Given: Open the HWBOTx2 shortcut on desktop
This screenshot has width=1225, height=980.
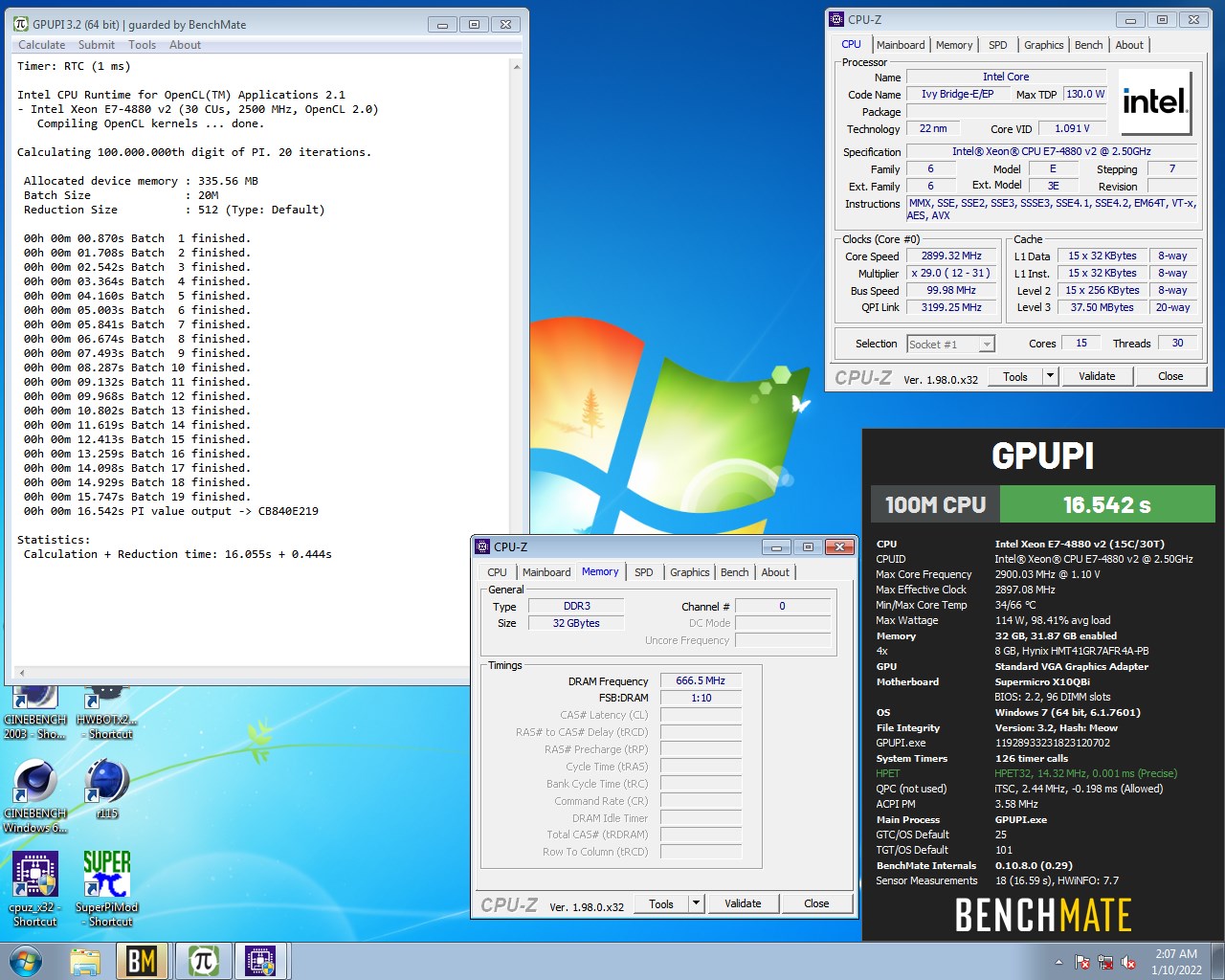Looking at the screenshot, I should 106,713.
